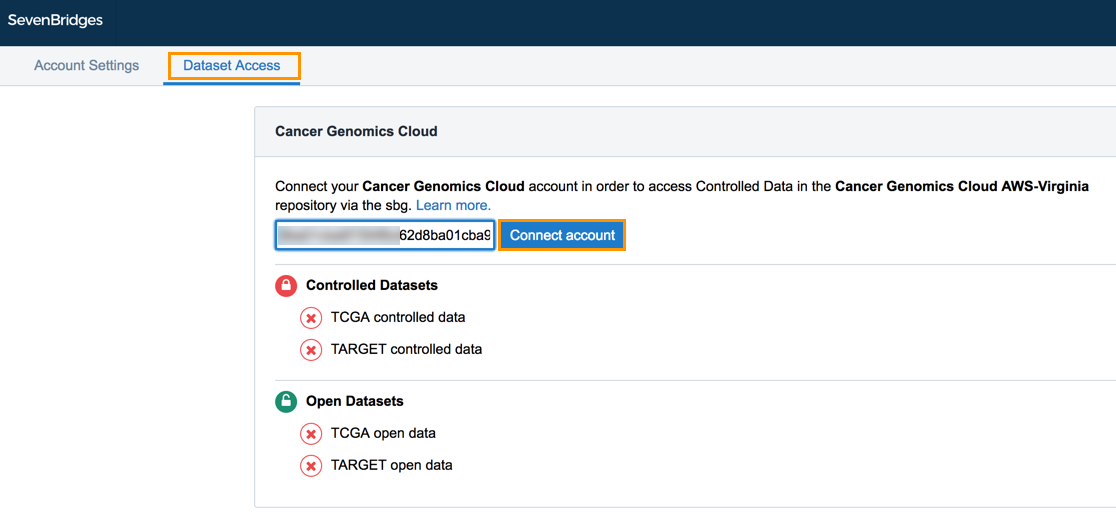
Task: Switch to the Dataset Access tab
Action: coord(232,66)
